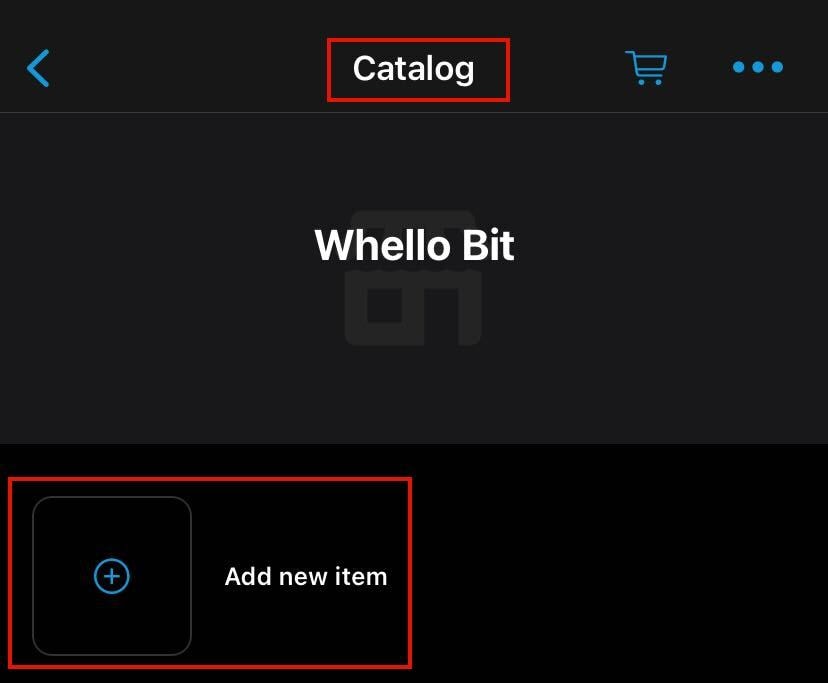Add a catalog item using plus
Screen dimensions: 828x683
(112, 576)
